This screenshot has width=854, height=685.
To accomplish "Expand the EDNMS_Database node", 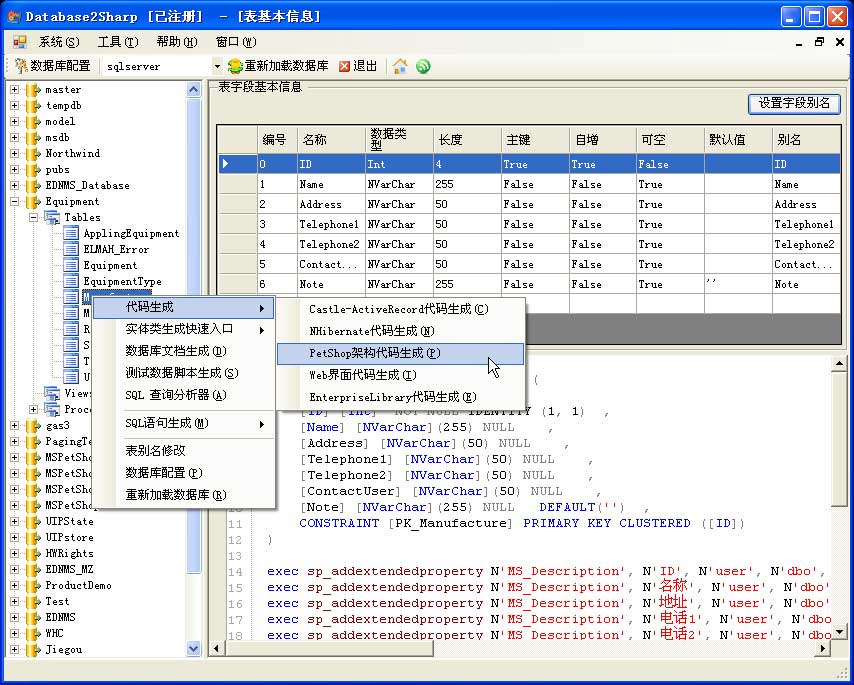I will coord(15,186).
